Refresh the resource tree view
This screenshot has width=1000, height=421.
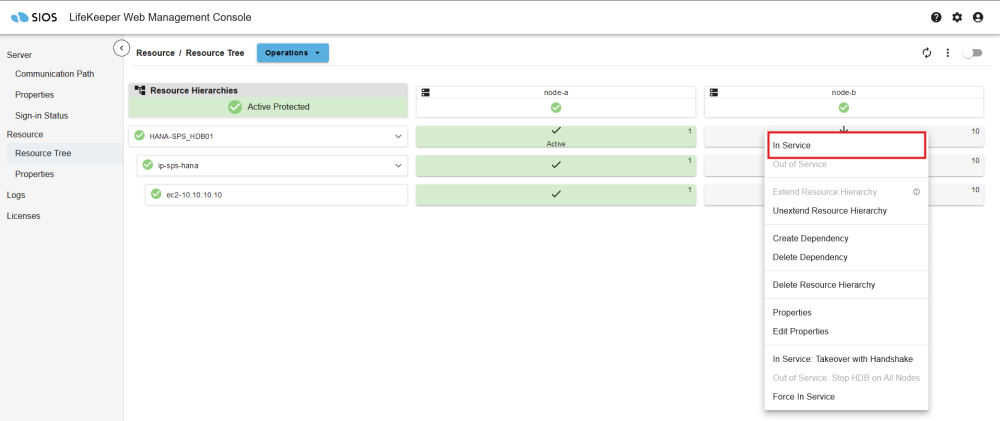927,53
